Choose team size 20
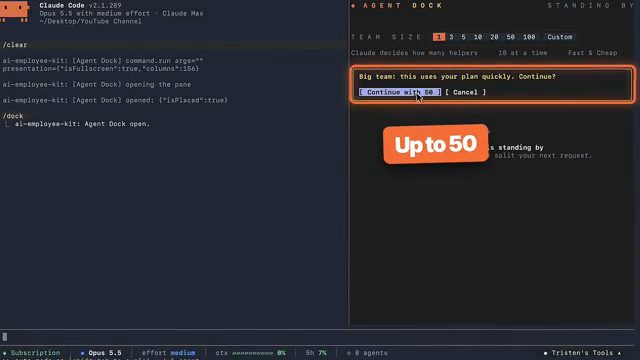Image resolution: width=640 pixels, height=360 pixels. [x=494, y=37]
